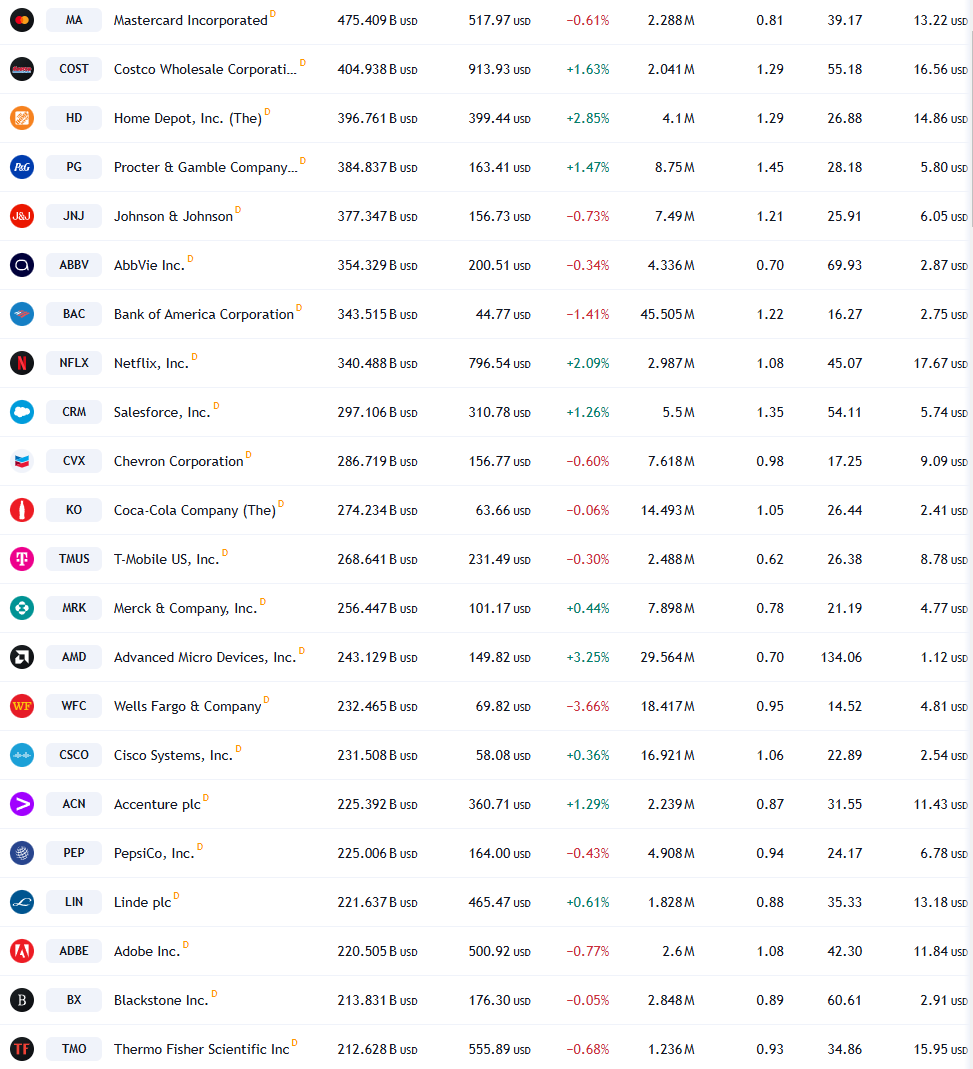Click the AMD logo icon

tap(22, 657)
